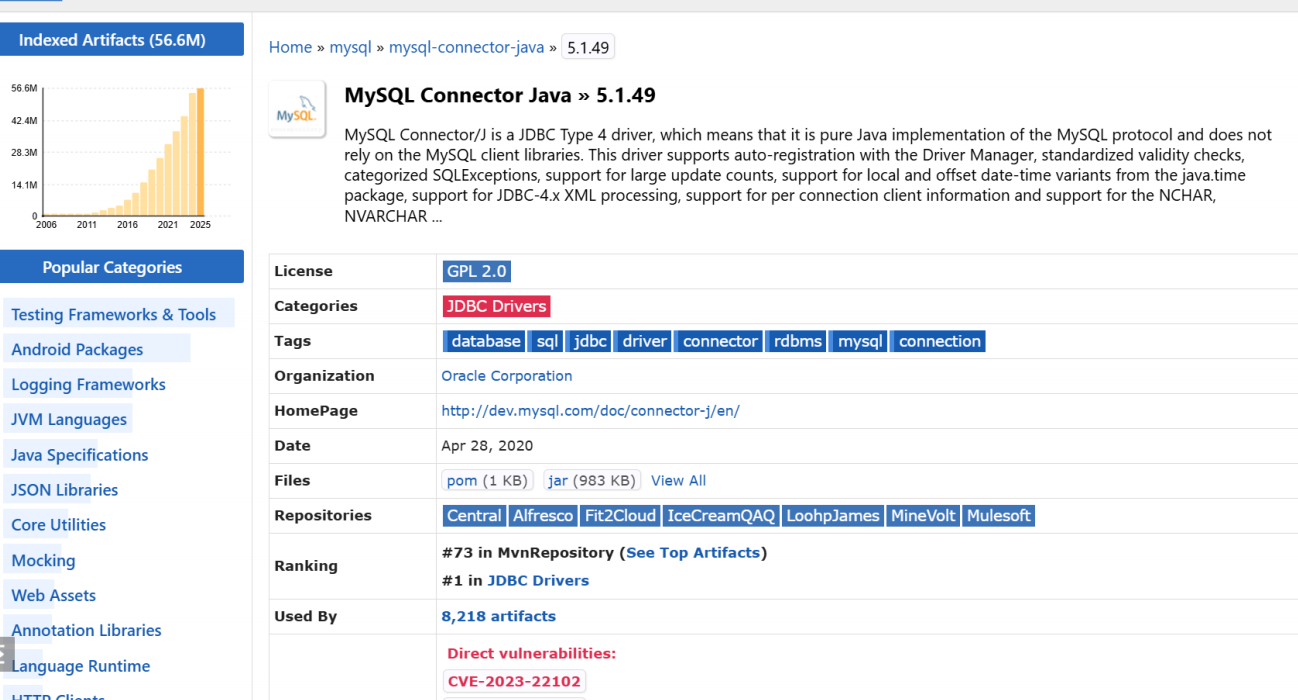
Task: Click the Apr 28, 2020 date text
Action: coord(487,446)
